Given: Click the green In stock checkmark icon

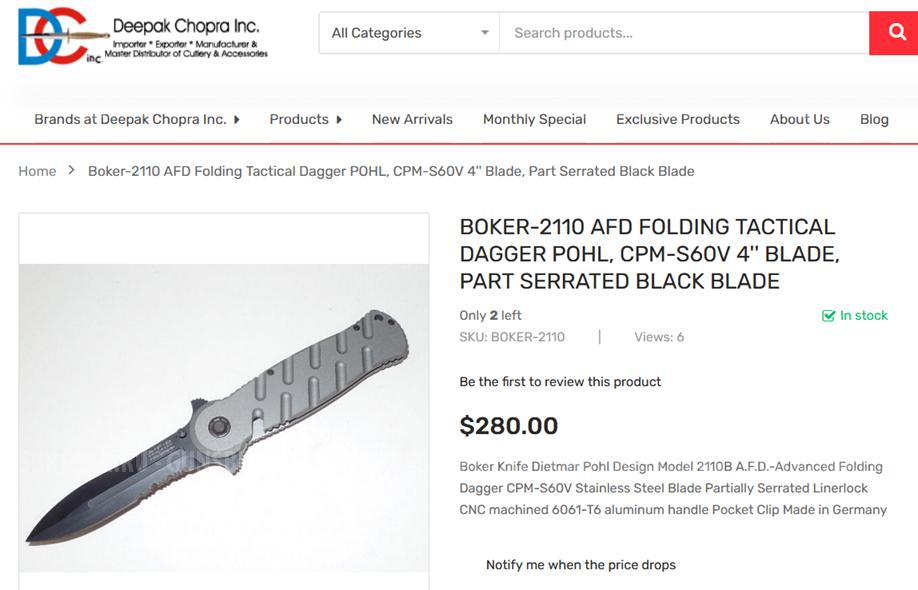Looking at the screenshot, I should (827, 315).
